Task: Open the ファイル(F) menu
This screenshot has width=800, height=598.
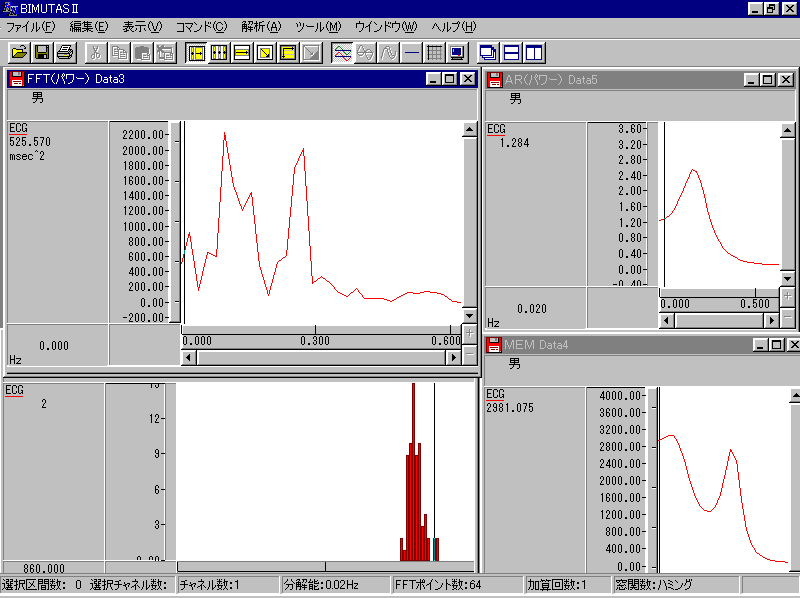Action: pyautogui.click(x=30, y=26)
